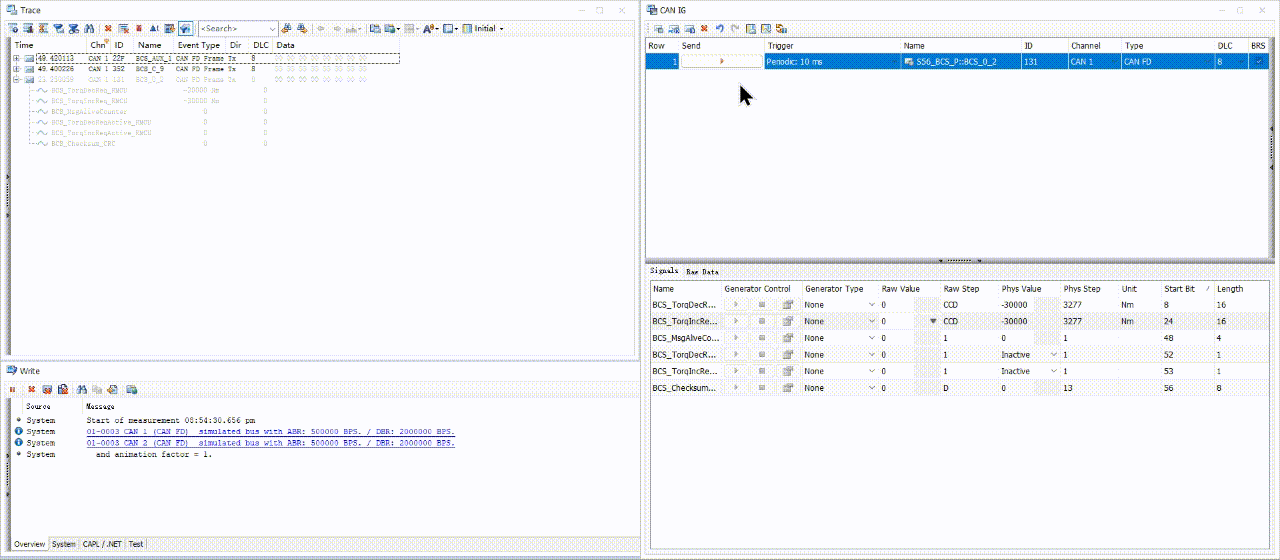Click the pause icon in Write window toolbar
The image size is (1280, 560).
12,389
